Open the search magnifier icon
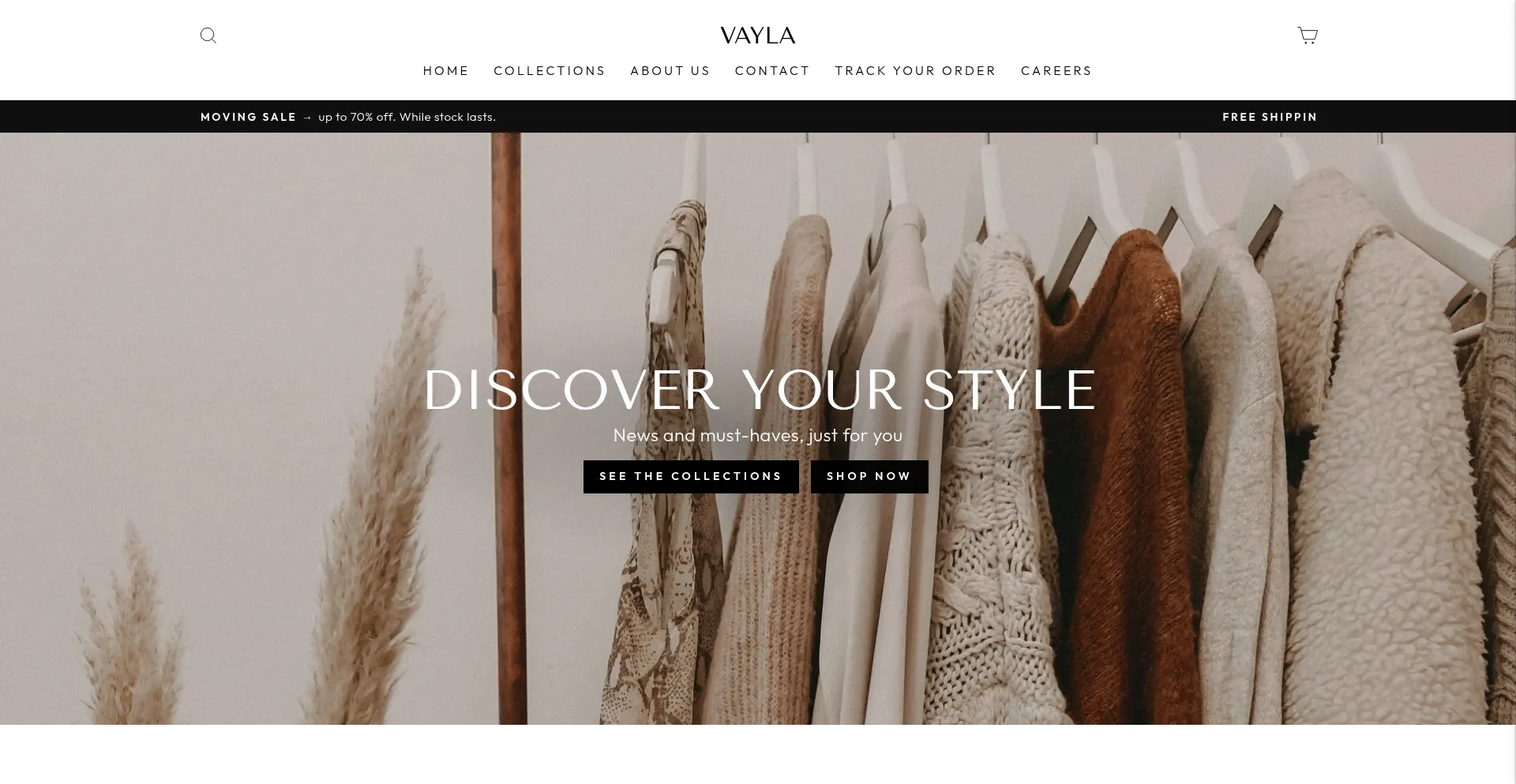Viewport: 1516px width, 784px height. [x=208, y=36]
